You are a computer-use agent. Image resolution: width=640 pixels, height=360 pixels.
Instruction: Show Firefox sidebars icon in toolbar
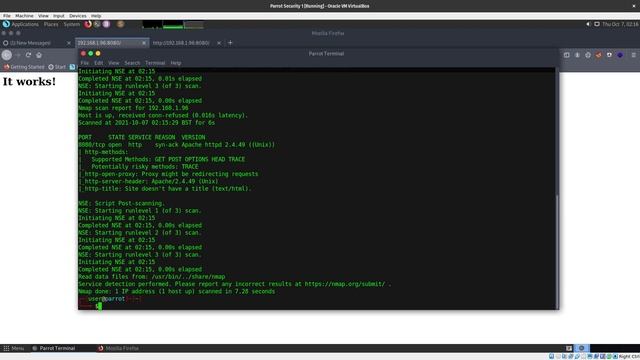[567, 55]
